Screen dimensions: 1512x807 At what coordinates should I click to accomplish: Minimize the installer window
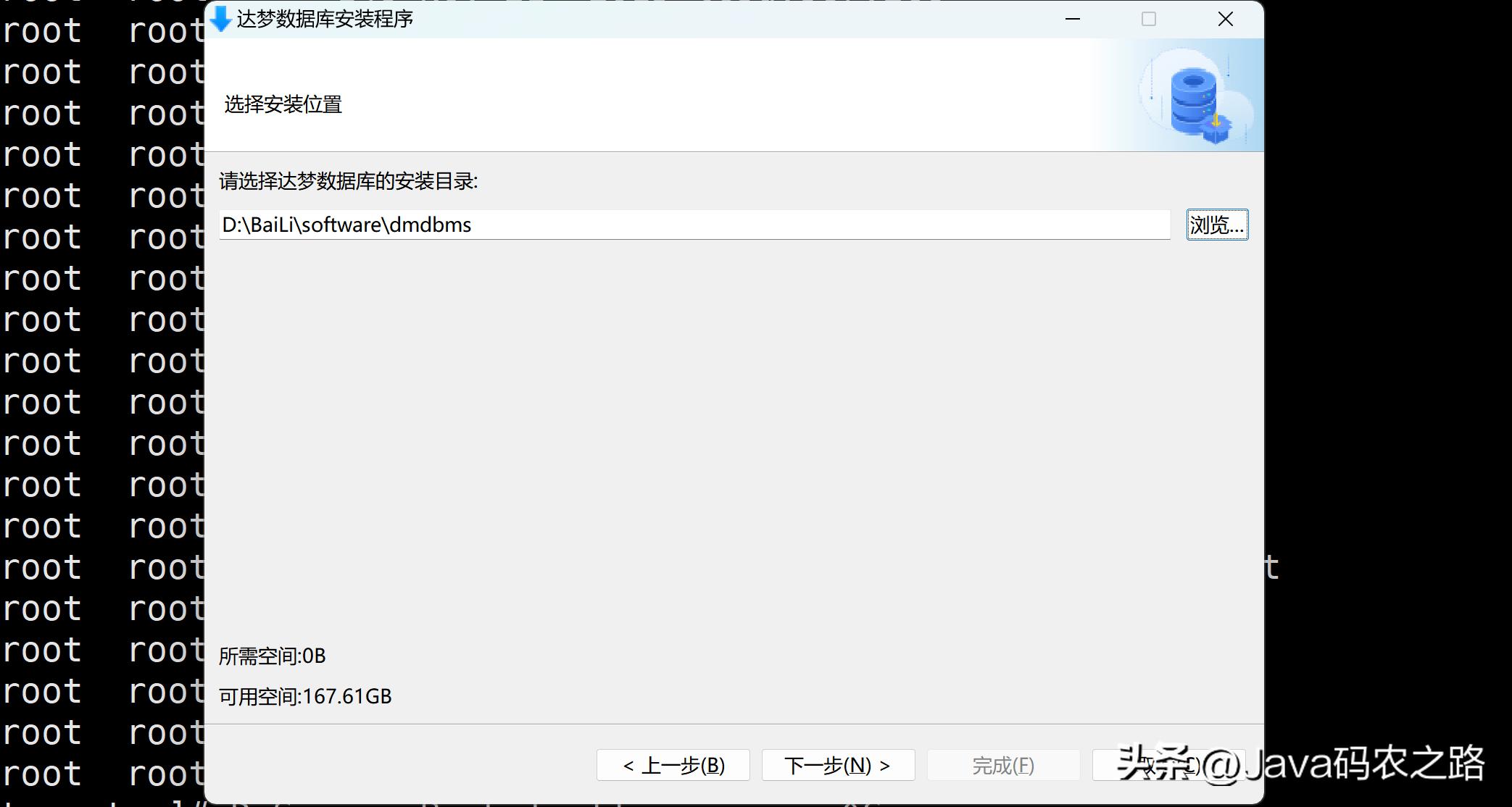pyautogui.click(x=1072, y=20)
